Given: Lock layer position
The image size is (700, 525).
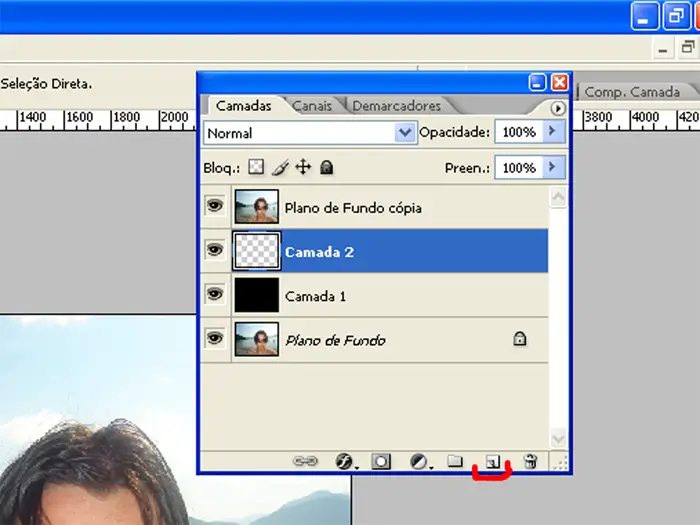Looking at the screenshot, I should pos(303,168).
